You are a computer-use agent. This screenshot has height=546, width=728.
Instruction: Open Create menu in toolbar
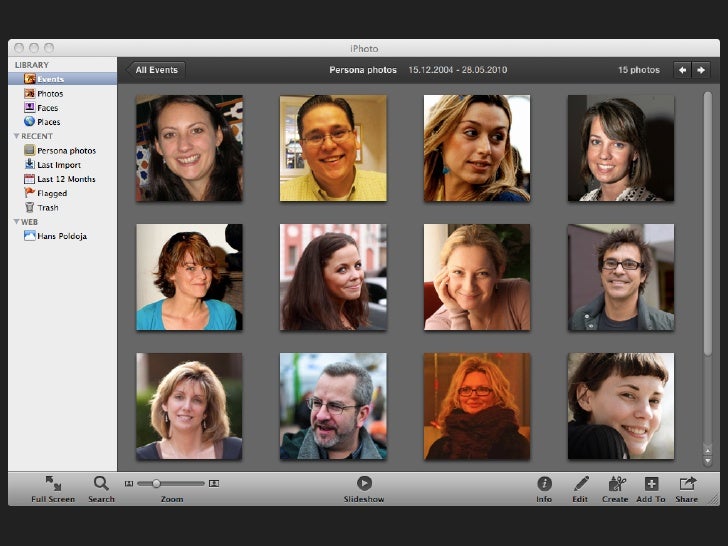pyautogui.click(x=615, y=489)
